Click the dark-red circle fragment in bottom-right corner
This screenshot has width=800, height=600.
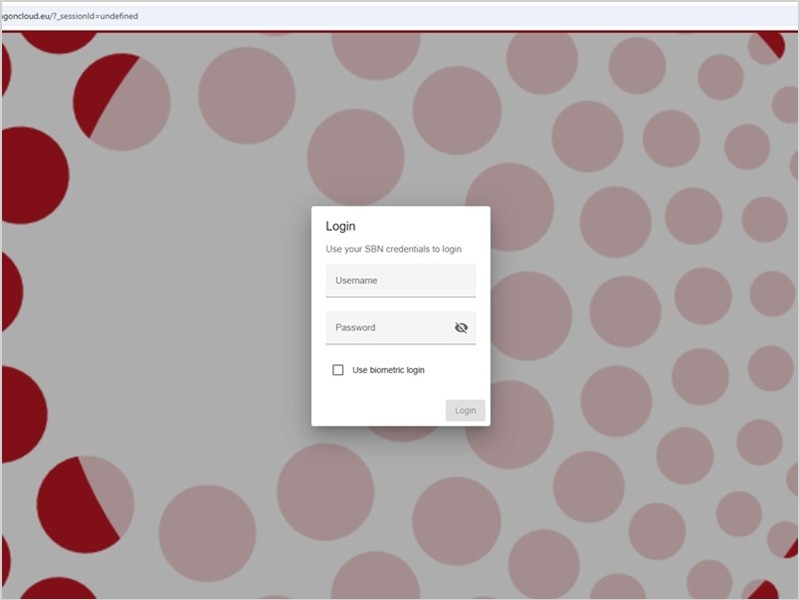tap(764, 590)
